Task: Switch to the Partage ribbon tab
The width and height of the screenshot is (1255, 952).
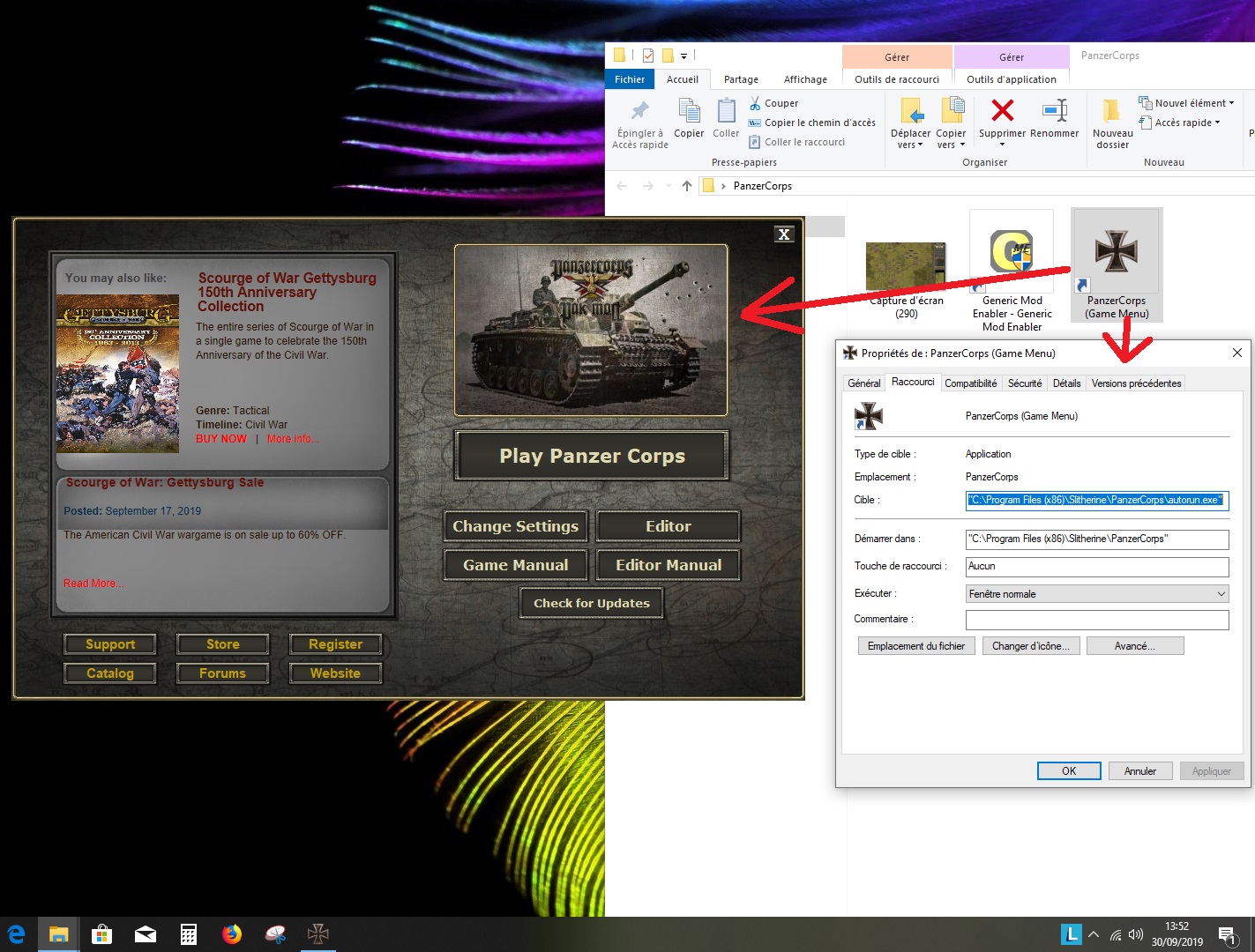Action: point(741,79)
